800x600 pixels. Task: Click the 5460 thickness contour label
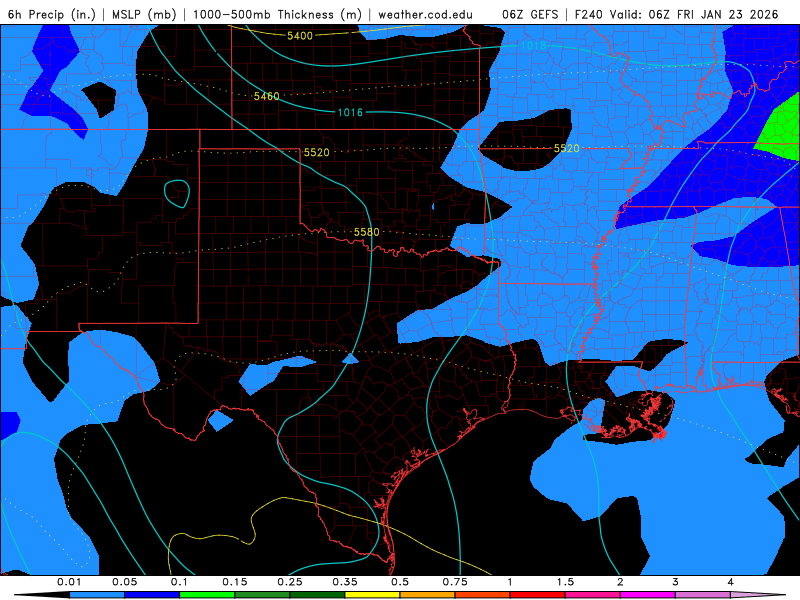click(266, 96)
